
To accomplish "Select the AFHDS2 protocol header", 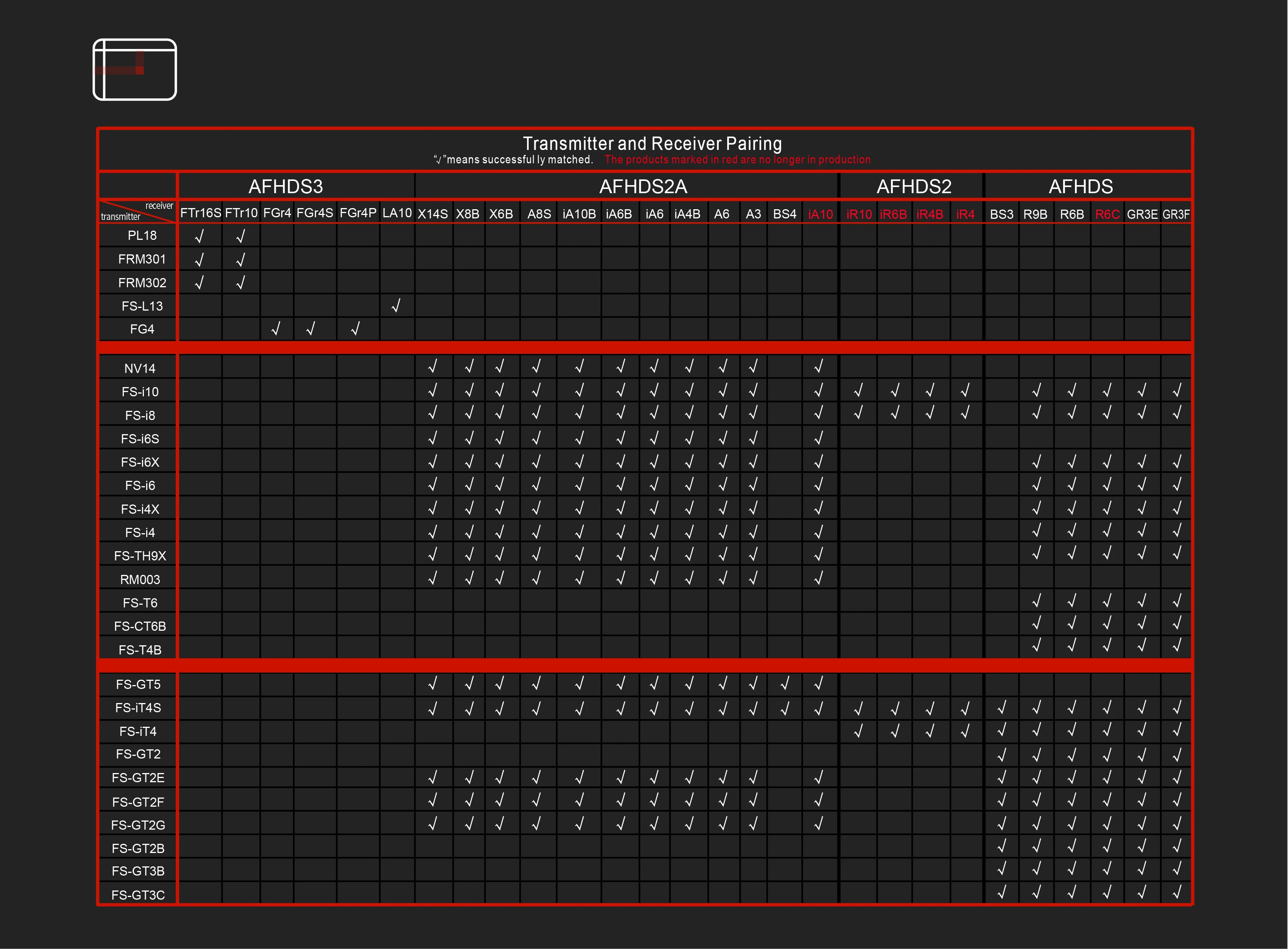I will [x=913, y=187].
